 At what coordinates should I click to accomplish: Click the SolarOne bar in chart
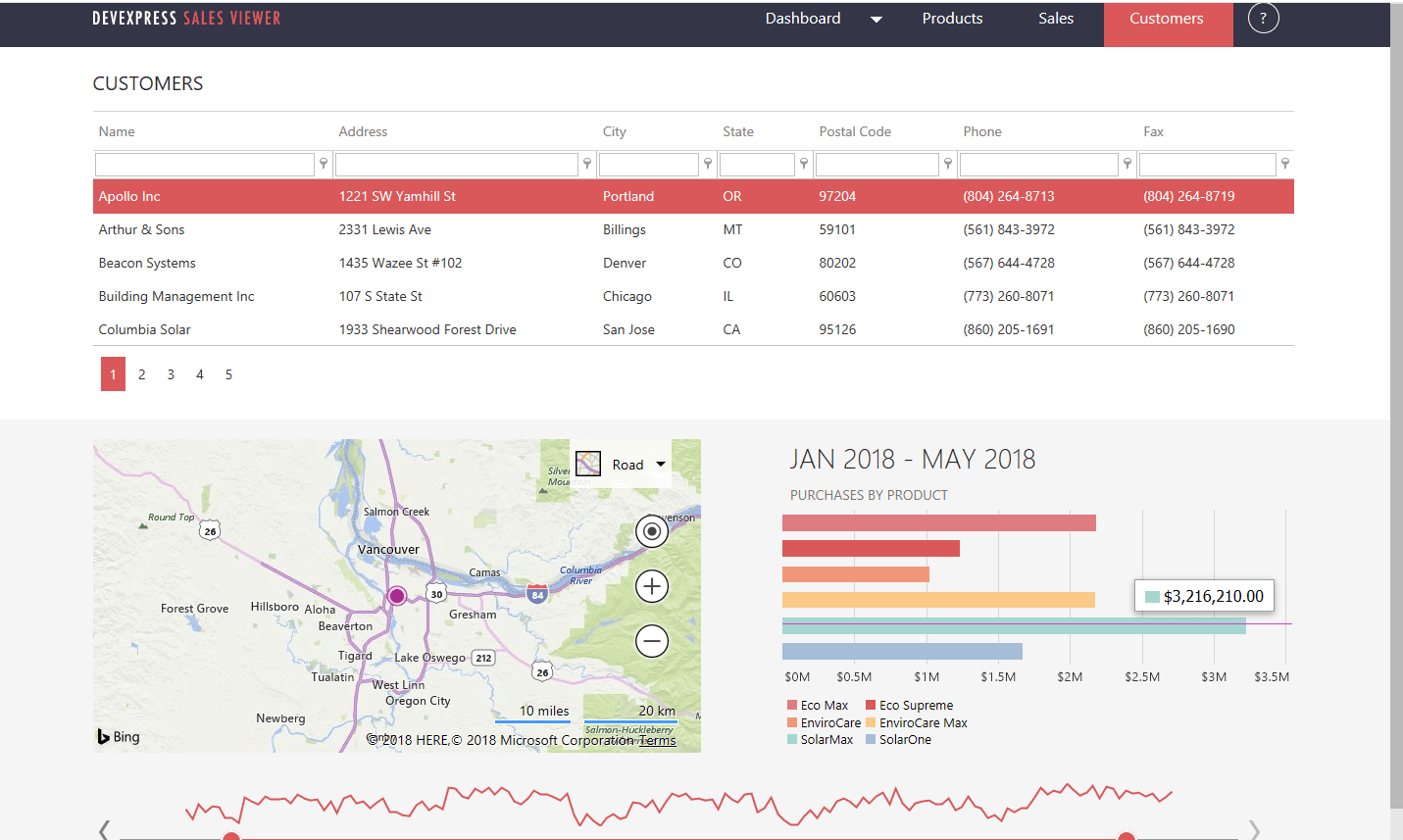(x=902, y=651)
